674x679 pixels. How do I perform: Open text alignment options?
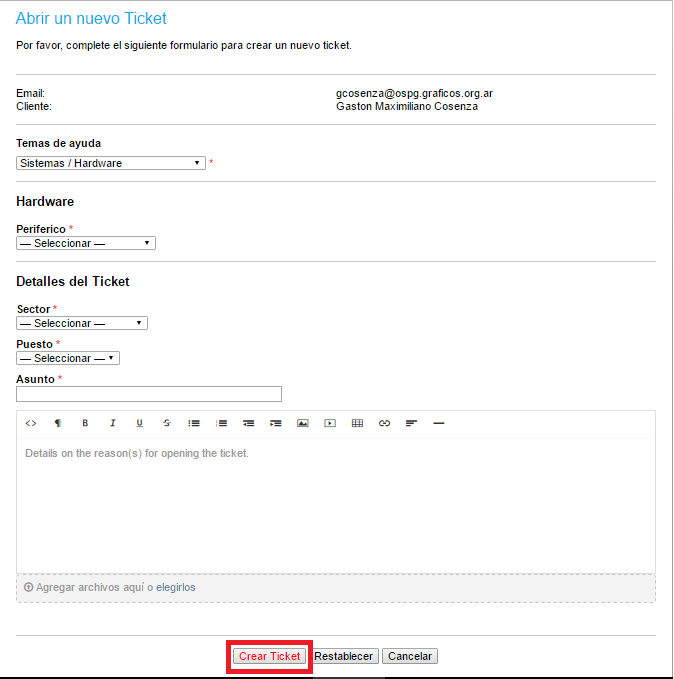(x=411, y=423)
